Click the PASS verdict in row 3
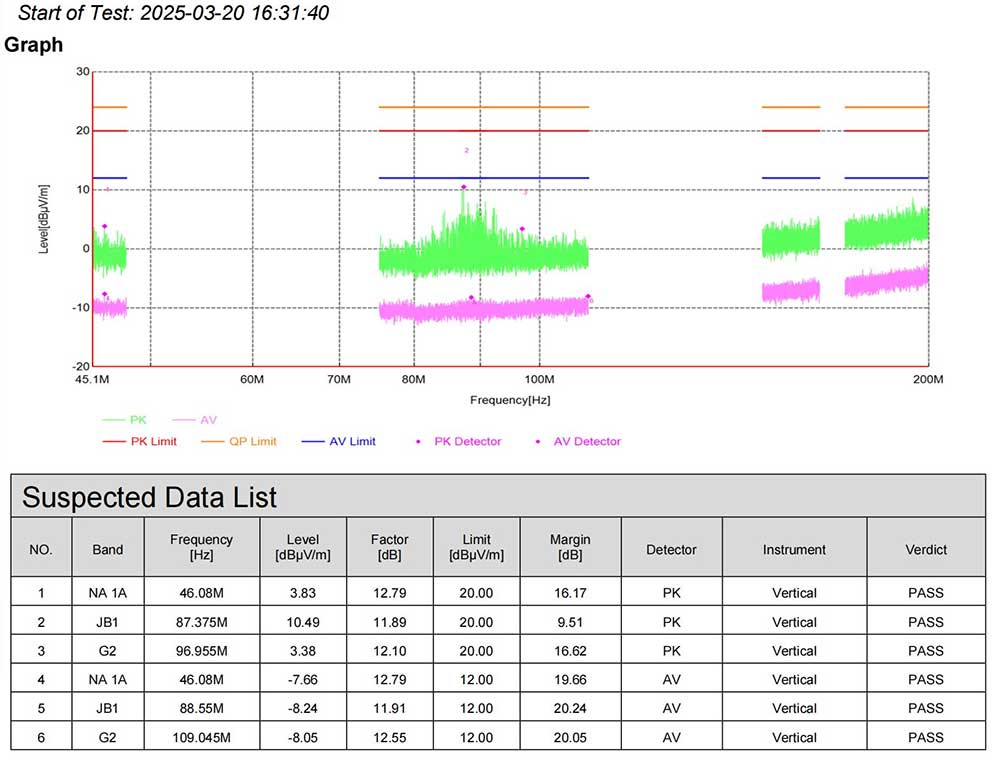Image resolution: width=1000 pixels, height=760 pixels. [924, 651]
